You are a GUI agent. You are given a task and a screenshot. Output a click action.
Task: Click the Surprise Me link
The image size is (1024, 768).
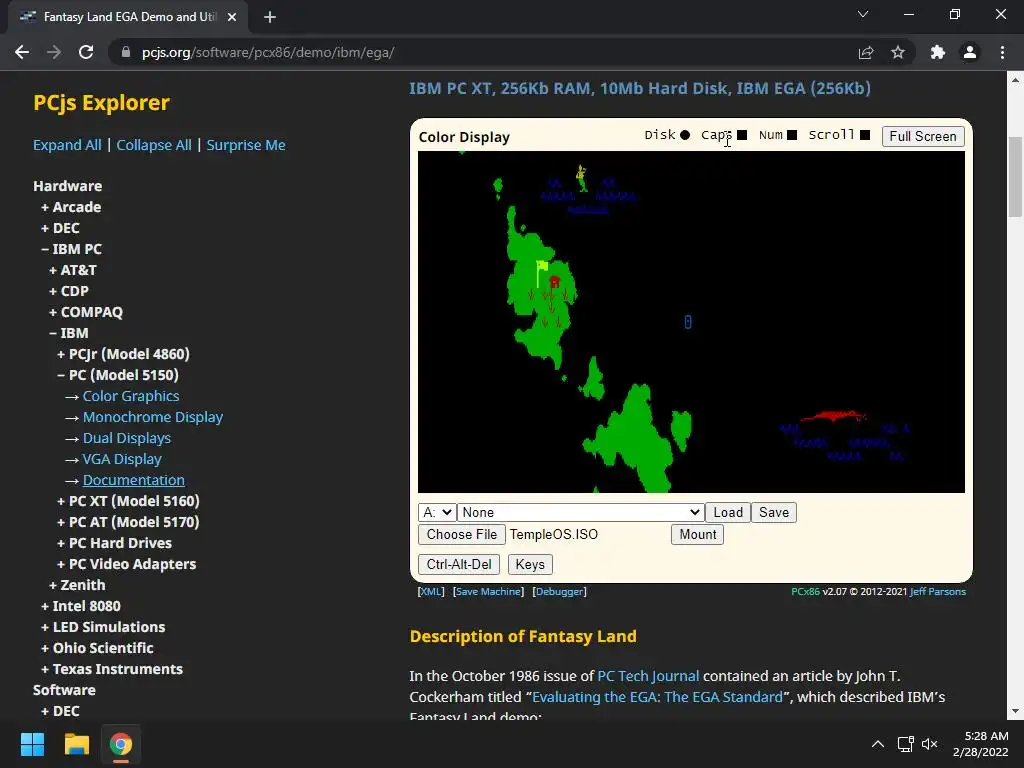pyautogui.click(x=246, y=145)
